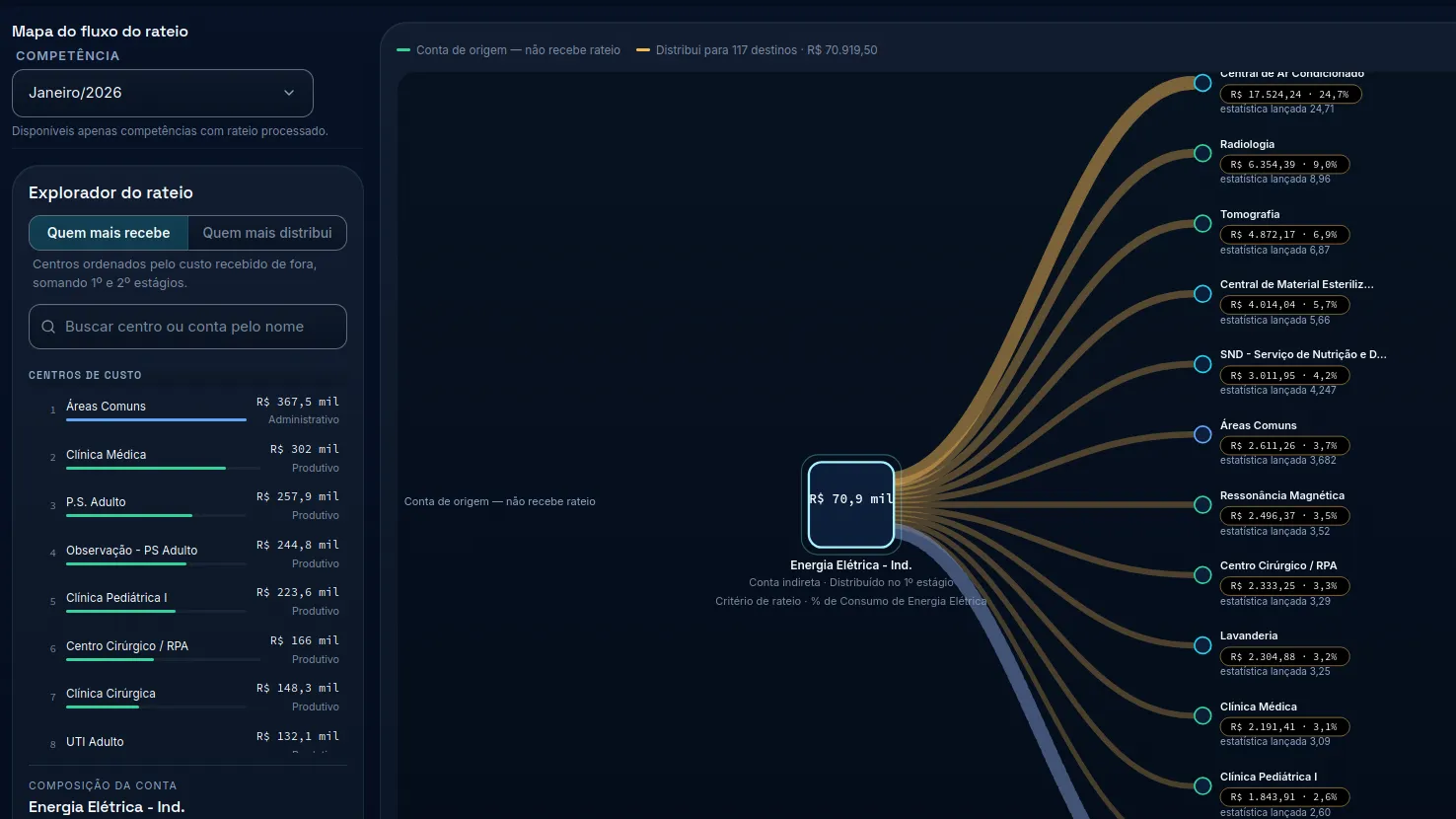
Task: Focus the Buscar centro ou conta search field
Action: tap(187, 327)
